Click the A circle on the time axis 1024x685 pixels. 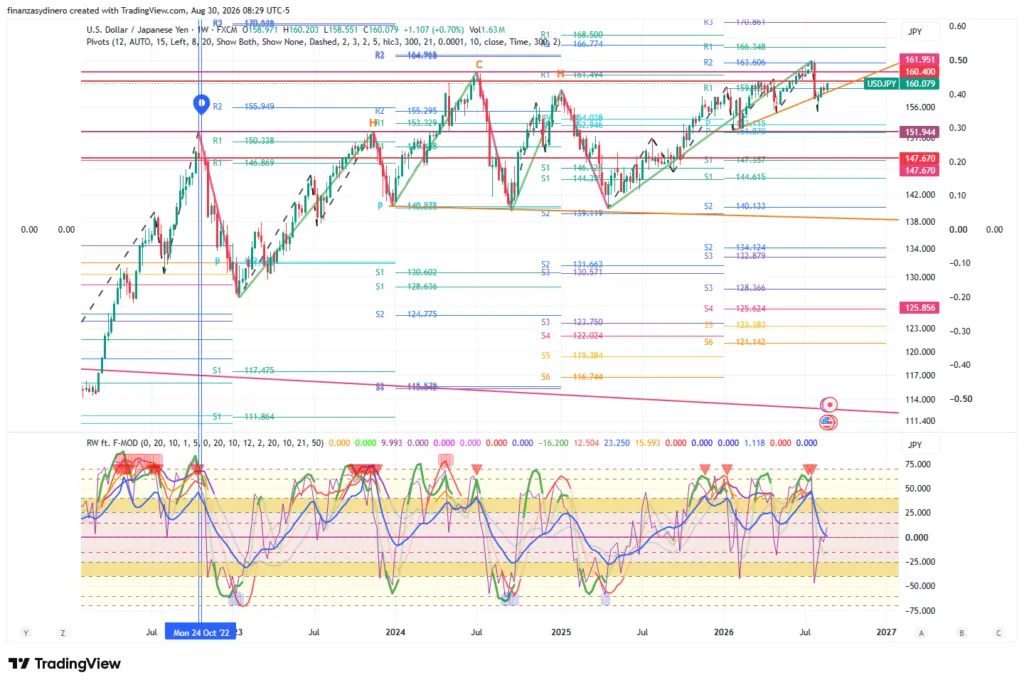pyautogui.click(x=921, y=632)
